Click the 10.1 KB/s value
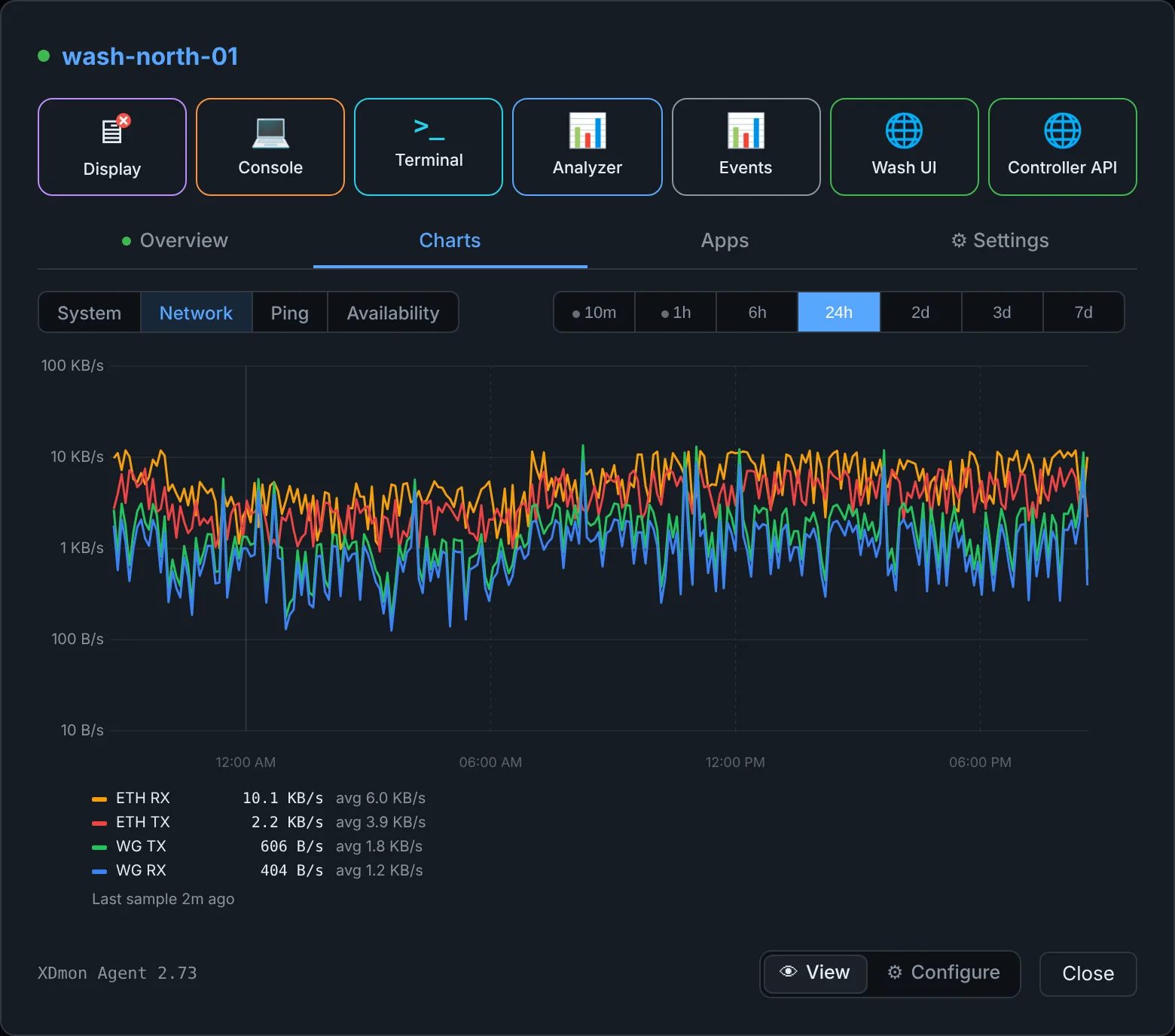This screenshot has width=1175, height=1036. (282, 798)
